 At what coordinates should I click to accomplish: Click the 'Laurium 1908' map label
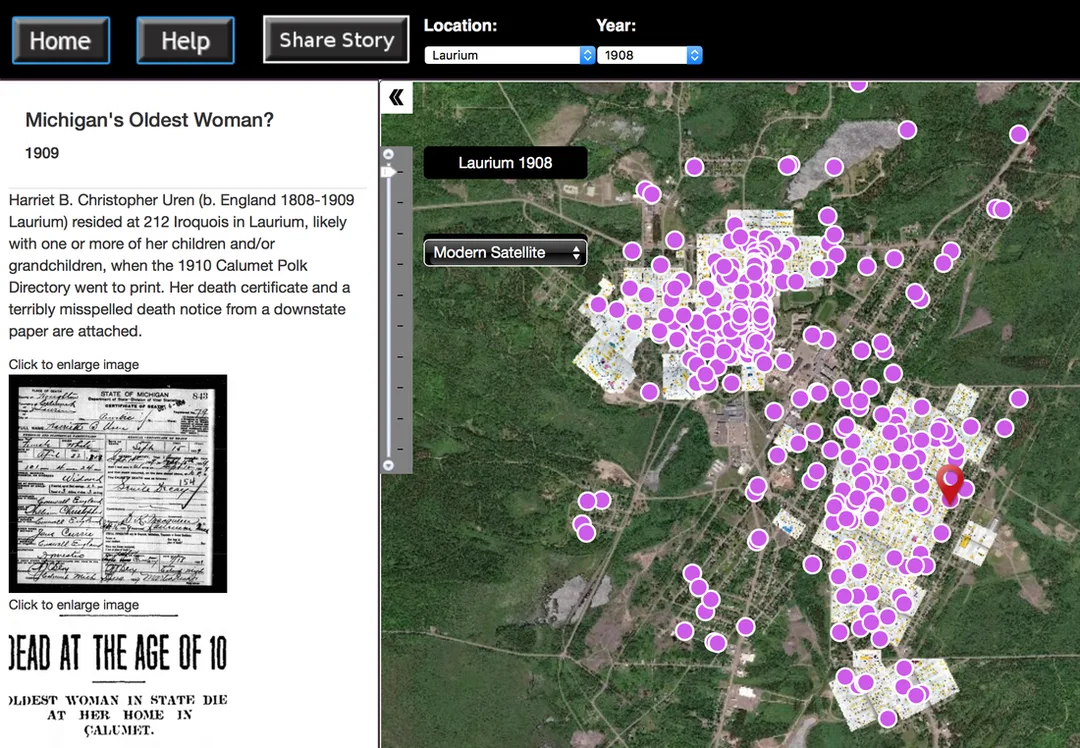pos(506,163)
